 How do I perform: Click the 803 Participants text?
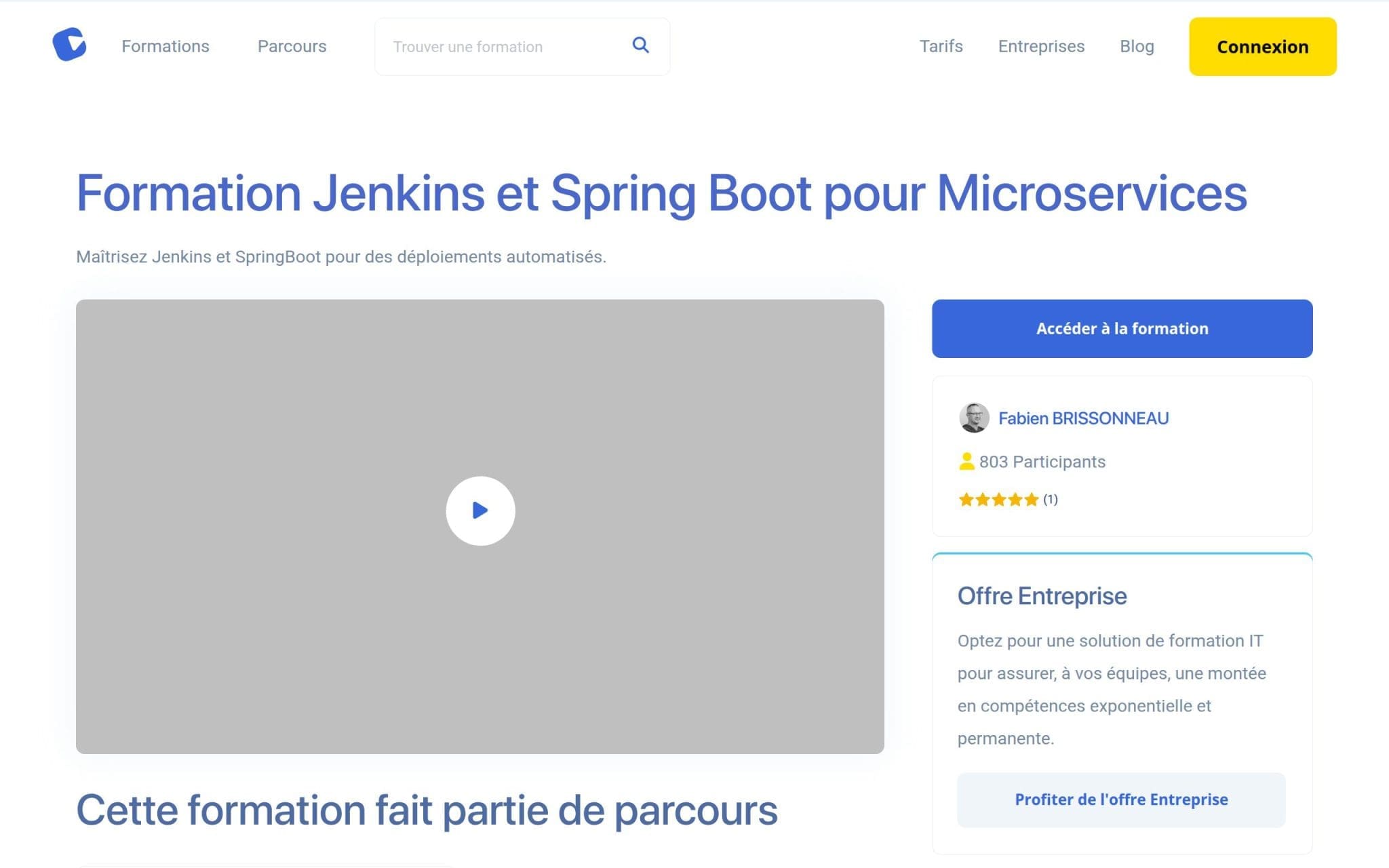click(x=1042, y=462)
